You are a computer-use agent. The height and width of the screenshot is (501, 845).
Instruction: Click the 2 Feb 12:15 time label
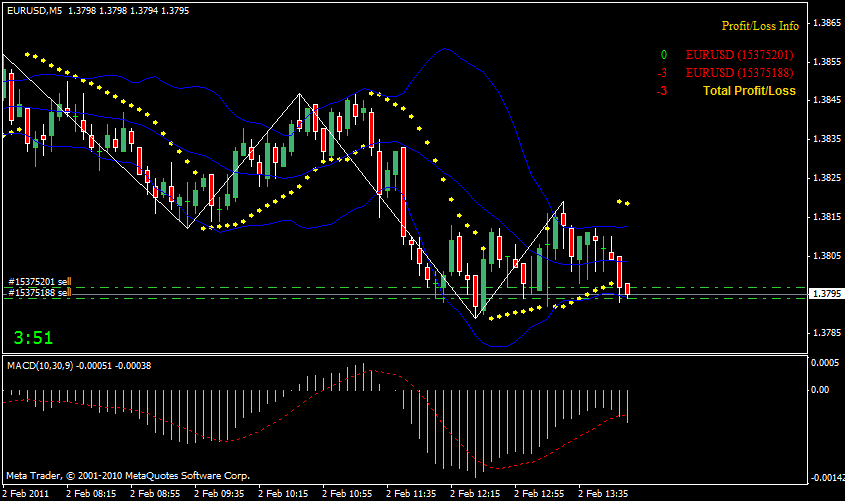(475, 493)
